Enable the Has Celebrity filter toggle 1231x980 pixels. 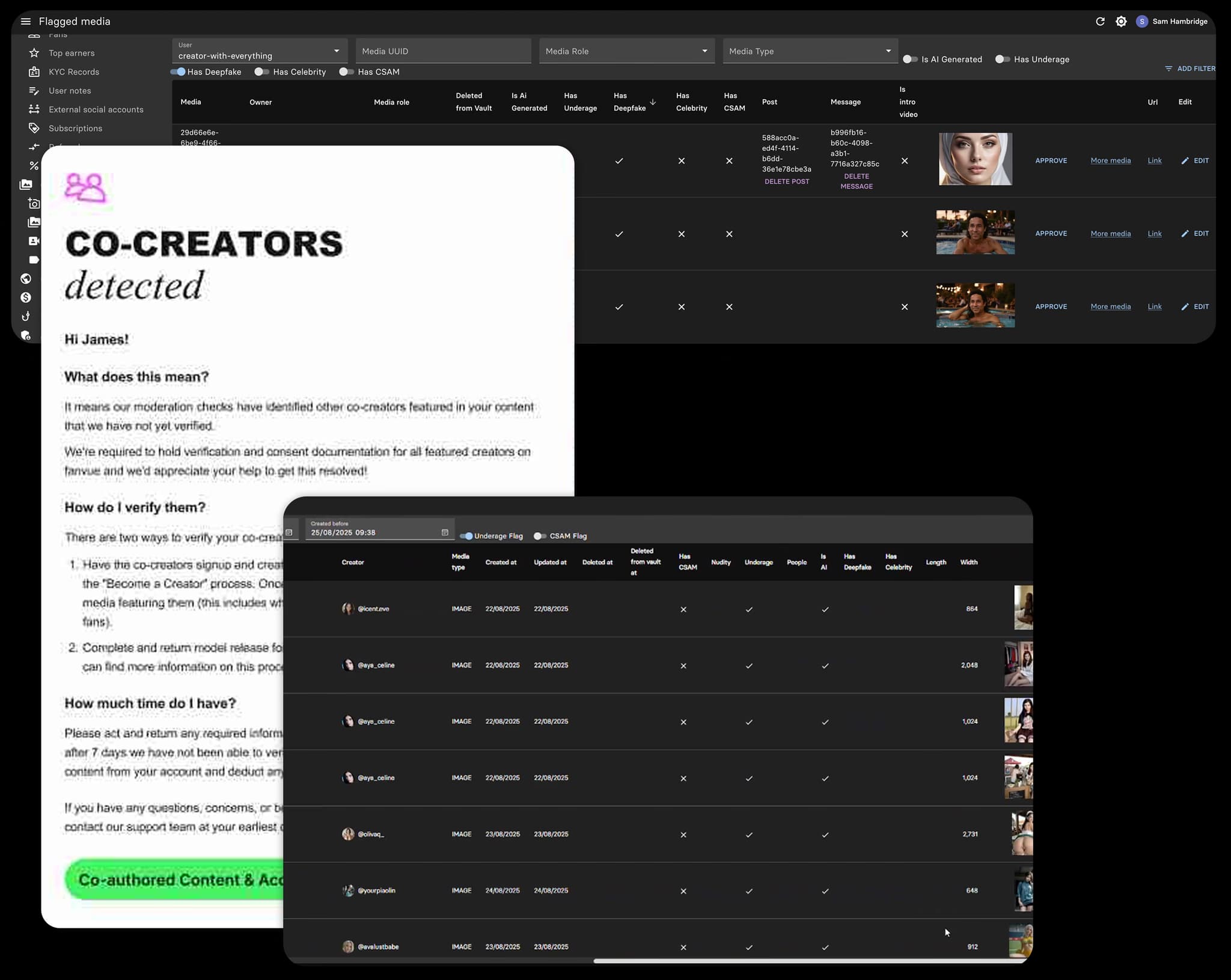[x=261, y=72]
